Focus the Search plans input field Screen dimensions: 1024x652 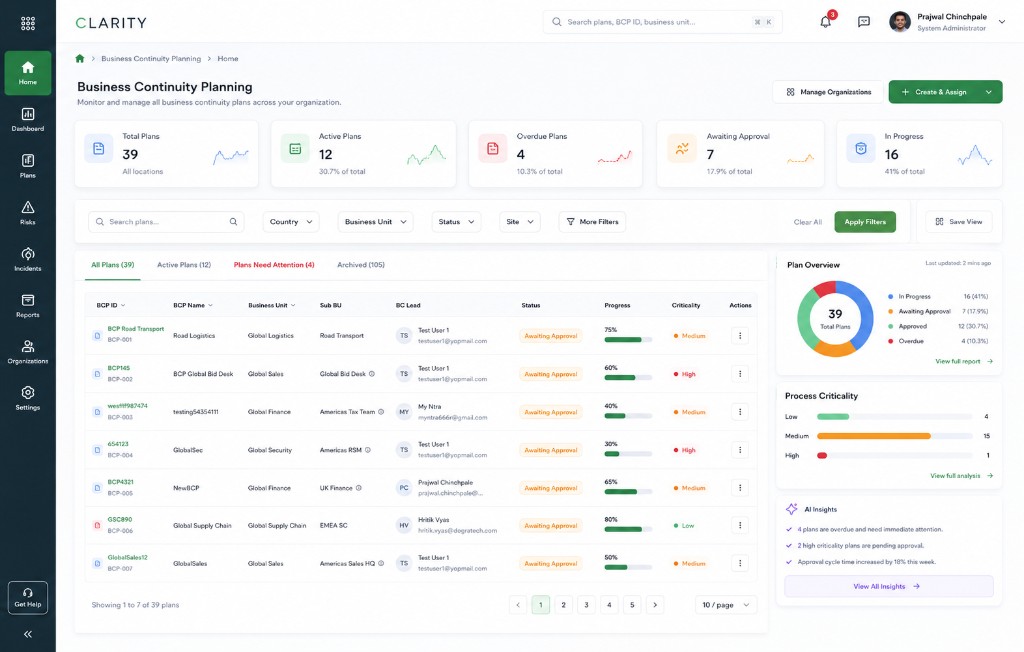click(x=166, y=221)
